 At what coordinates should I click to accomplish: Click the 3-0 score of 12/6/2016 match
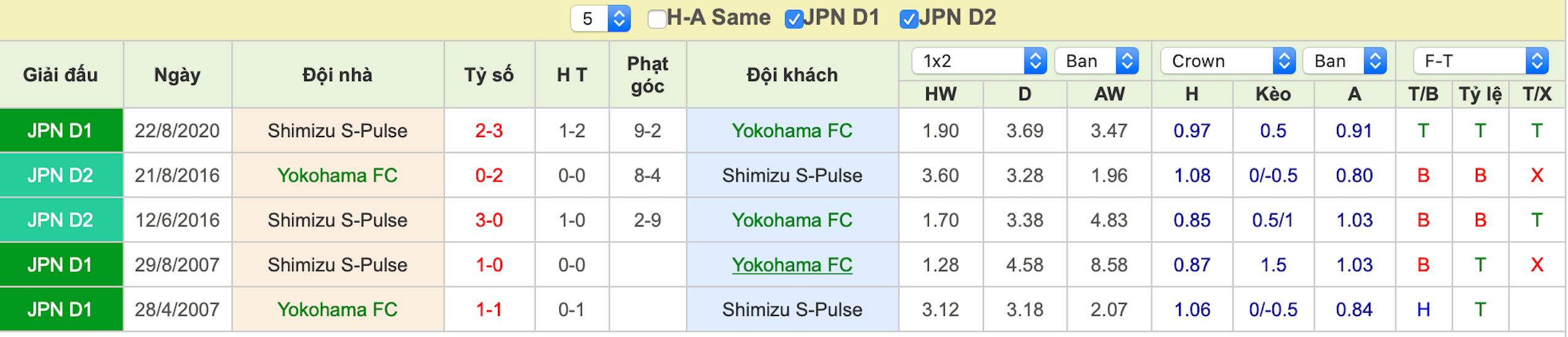489,220
